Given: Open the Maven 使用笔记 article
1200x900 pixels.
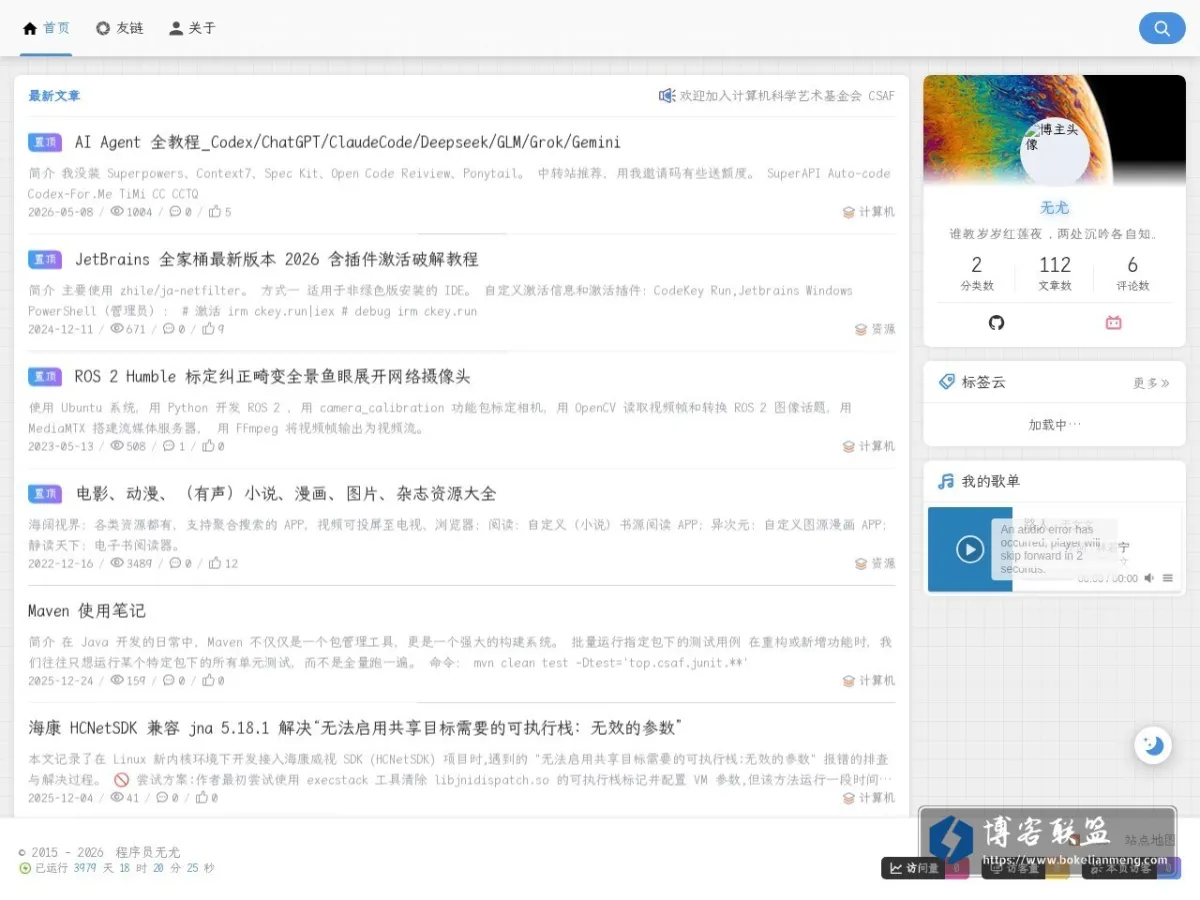Looking at the screenshot, I should 87,610.
